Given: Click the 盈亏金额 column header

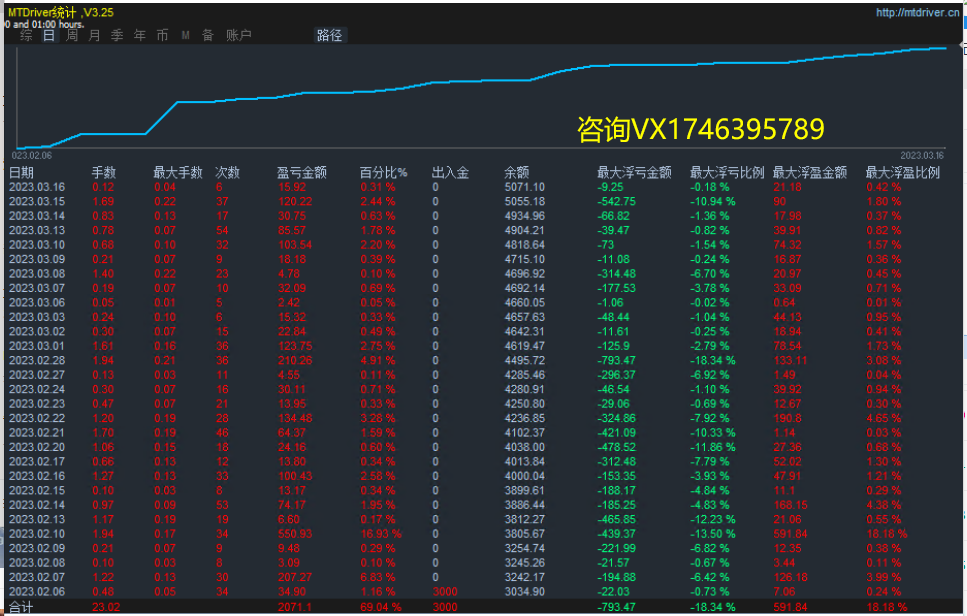Looking at the screenshot, I should click(x=302, y=172).
